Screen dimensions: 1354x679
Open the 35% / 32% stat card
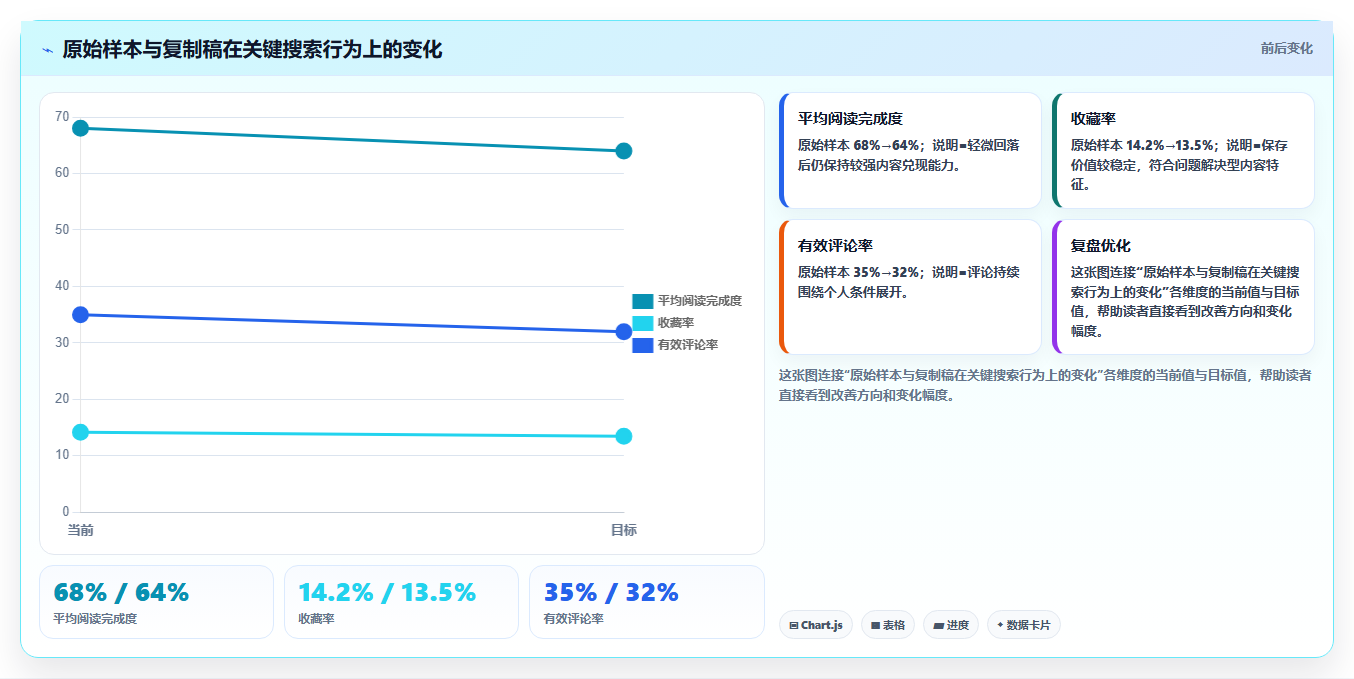647,602
